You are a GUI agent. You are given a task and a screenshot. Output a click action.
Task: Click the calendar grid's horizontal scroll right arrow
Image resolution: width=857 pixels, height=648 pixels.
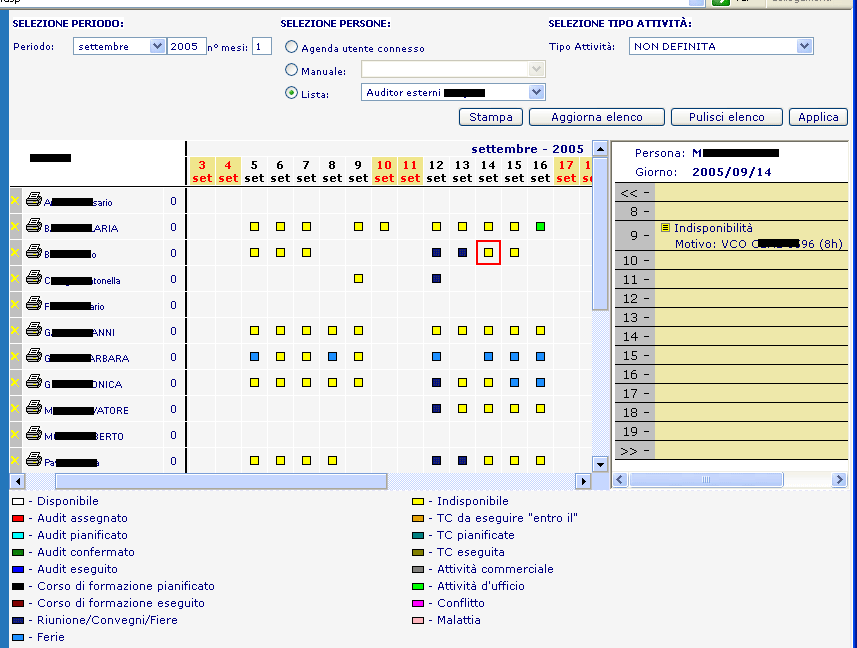click(x=584, y=481)
